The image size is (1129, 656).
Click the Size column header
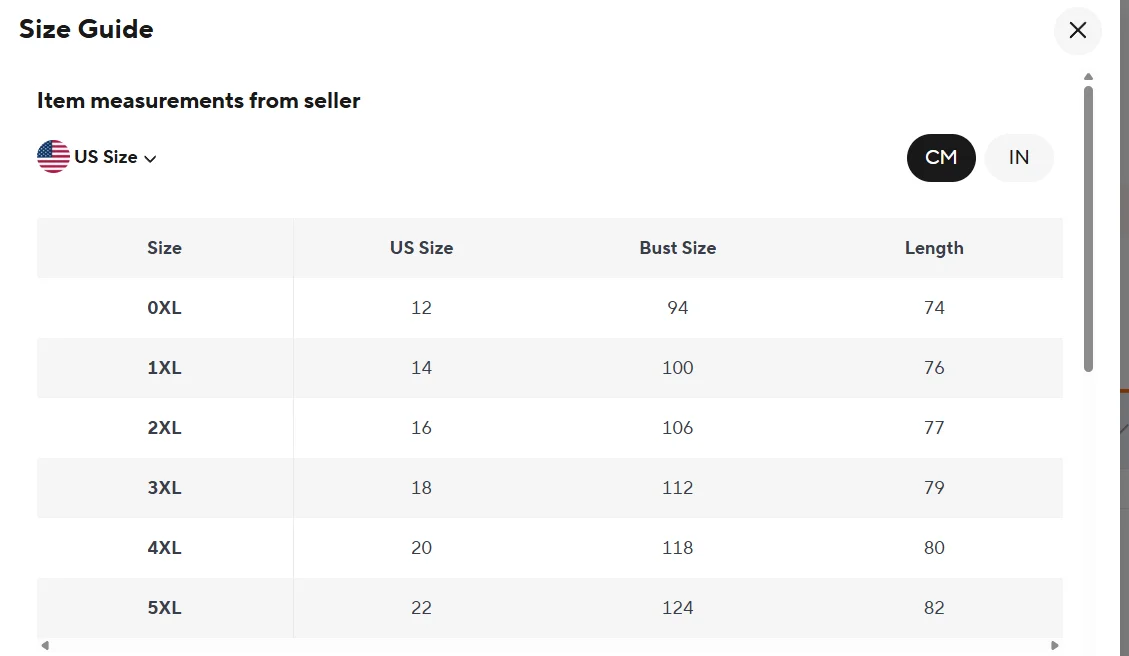(164, 248)
